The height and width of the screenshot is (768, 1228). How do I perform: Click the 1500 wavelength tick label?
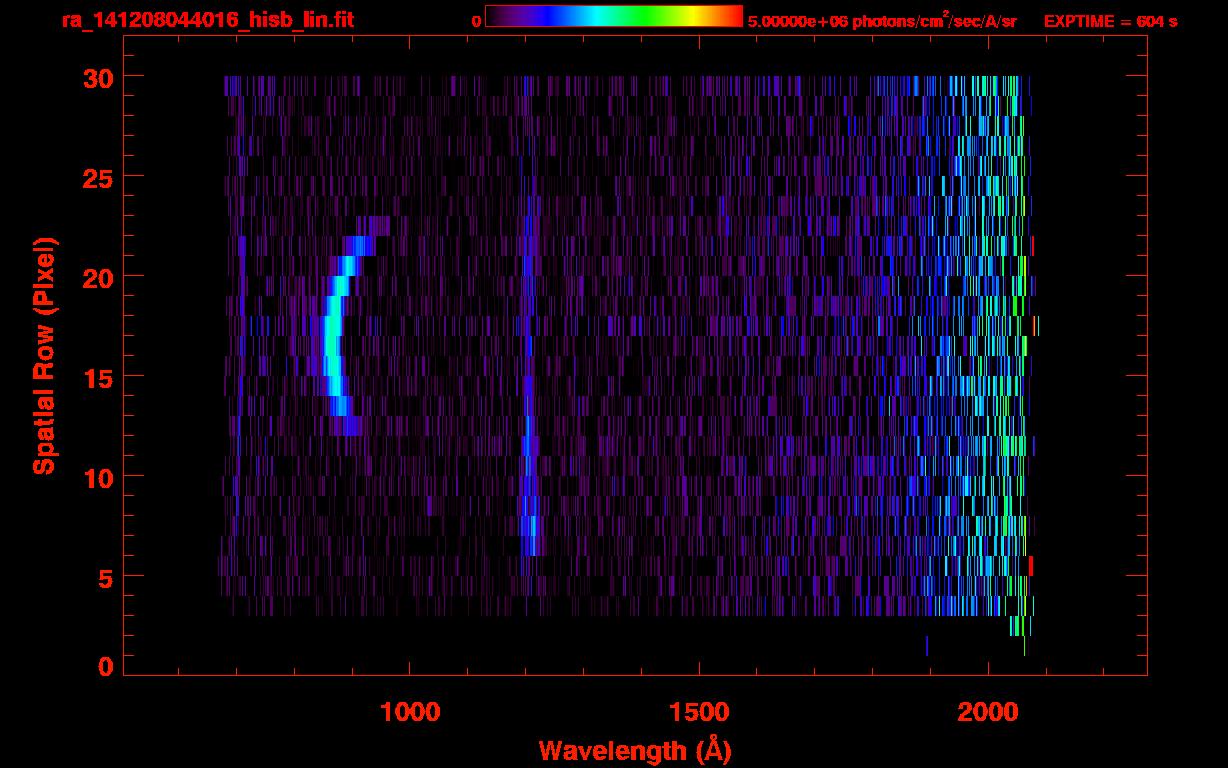tap(699, 712)
